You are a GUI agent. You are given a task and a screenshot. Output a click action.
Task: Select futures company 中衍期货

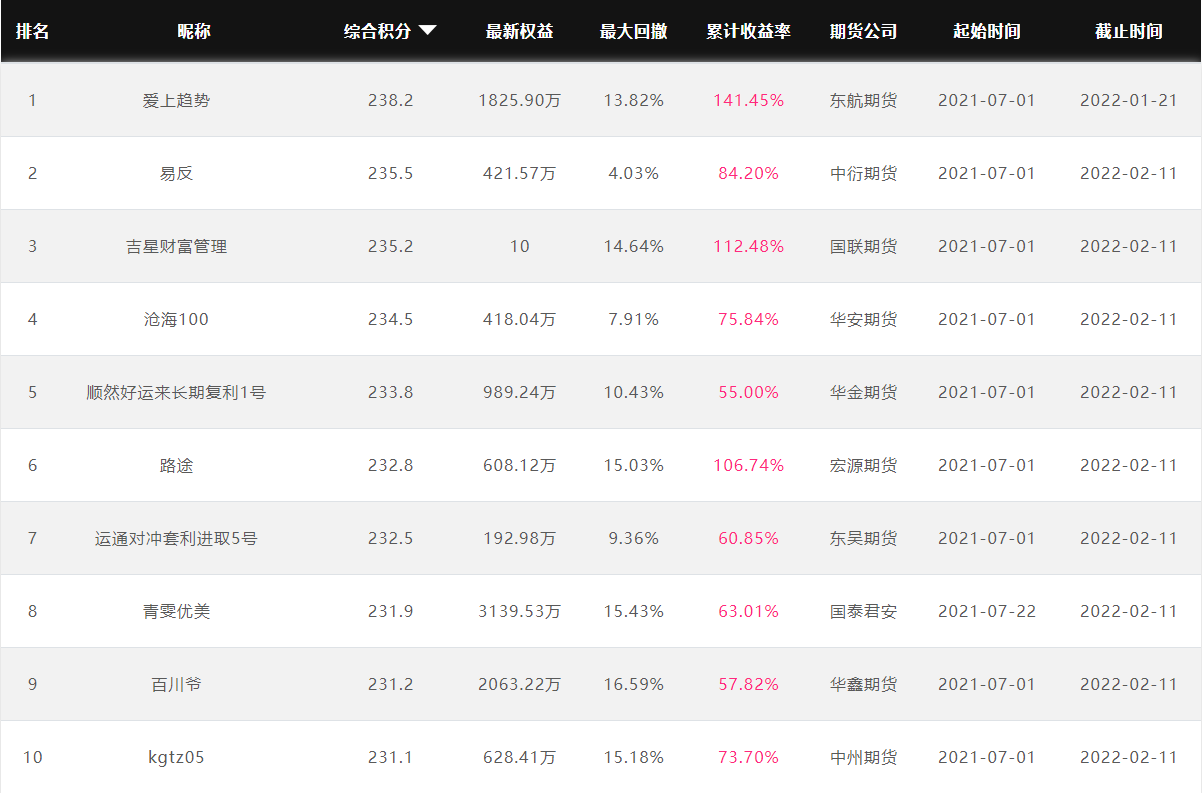click(863, 173)
